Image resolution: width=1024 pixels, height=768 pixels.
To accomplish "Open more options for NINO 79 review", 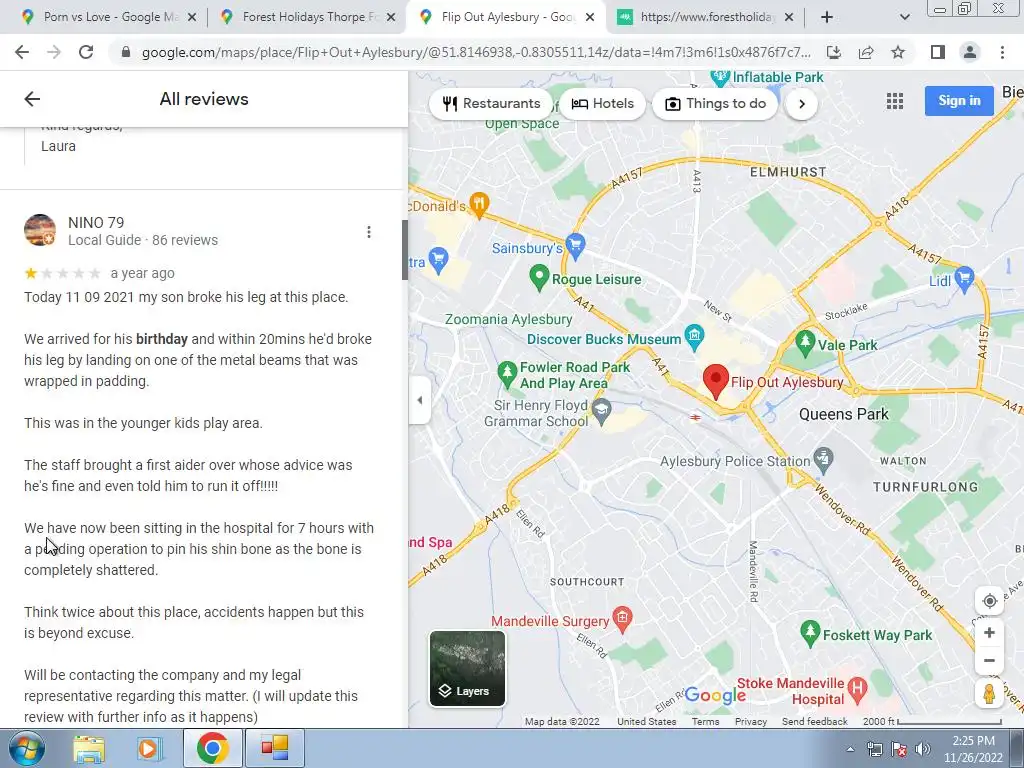I will tap(369, 232).
